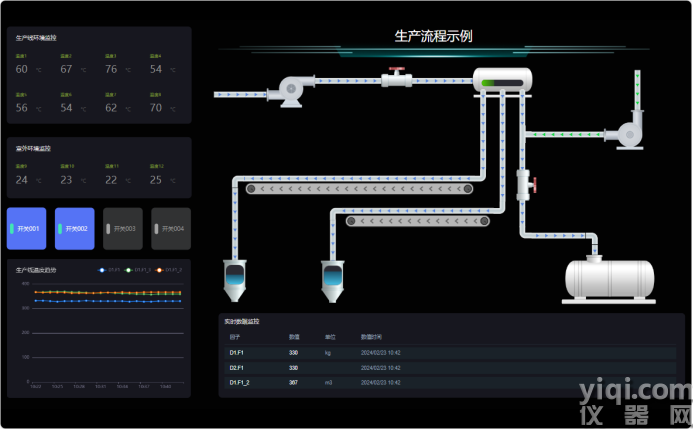The width and height of the screenshot is (693, 429).
Task: Click temperature reading 67
Action: pyautogui.click(x=66, y=69)
